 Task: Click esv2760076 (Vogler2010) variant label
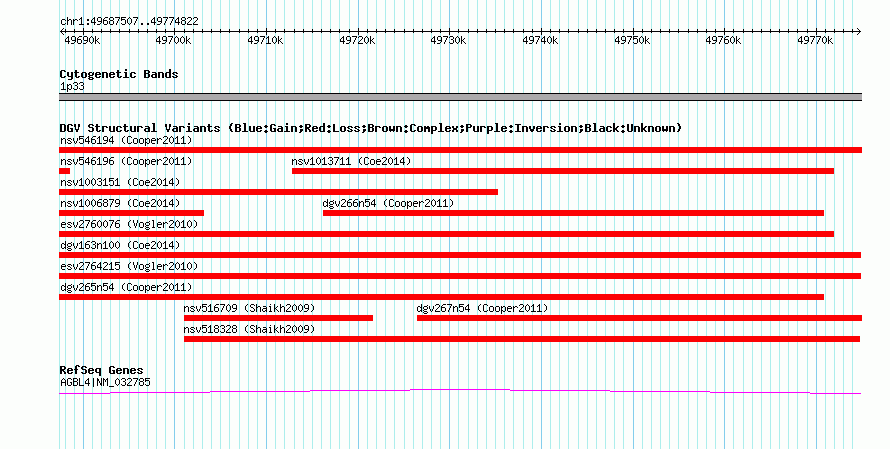pyautogui.click(x=129, y=224)
